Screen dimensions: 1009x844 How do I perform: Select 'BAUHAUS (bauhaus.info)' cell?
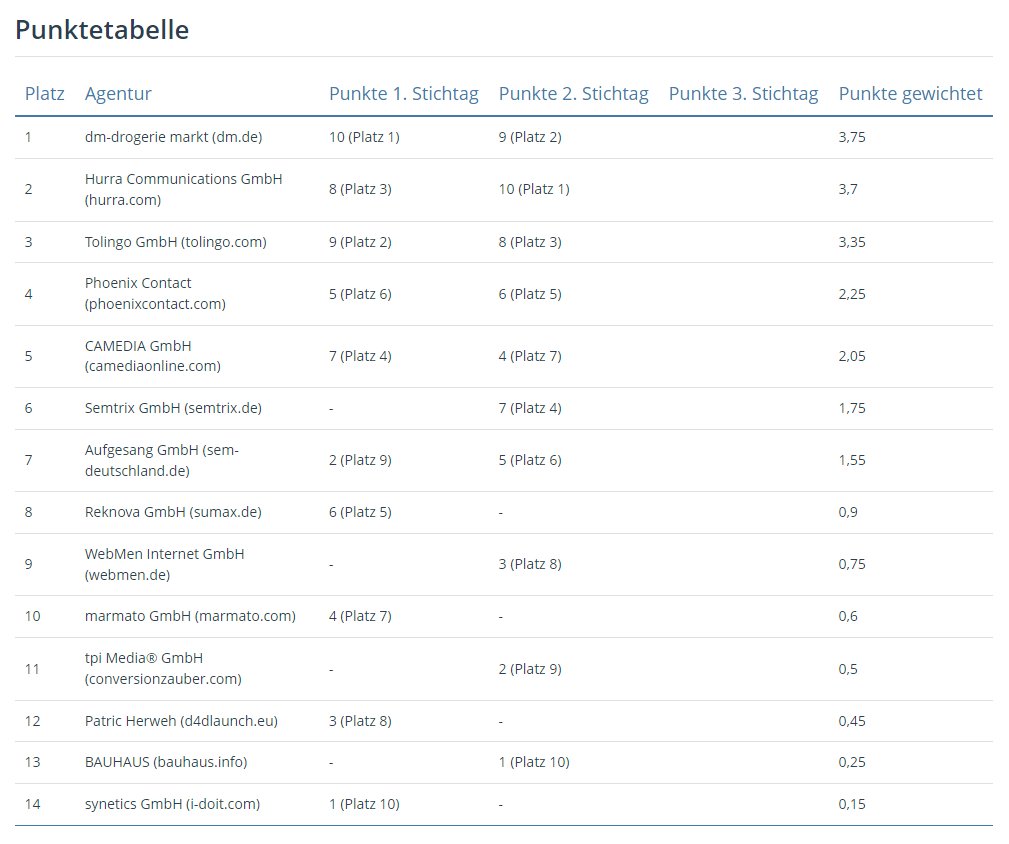pyautogui.click(x=165, y=762)
